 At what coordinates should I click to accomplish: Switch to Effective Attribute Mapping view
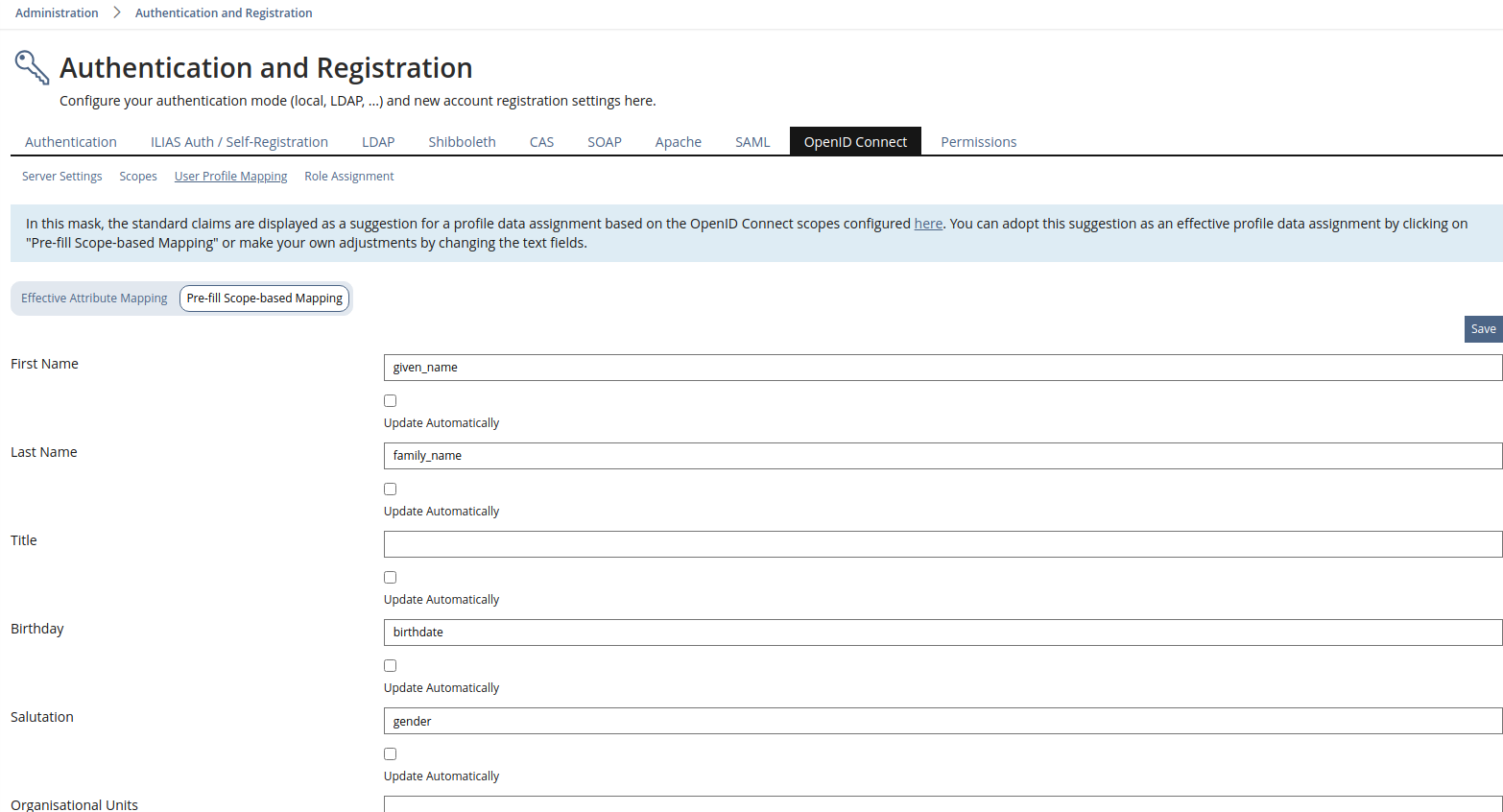94,299
